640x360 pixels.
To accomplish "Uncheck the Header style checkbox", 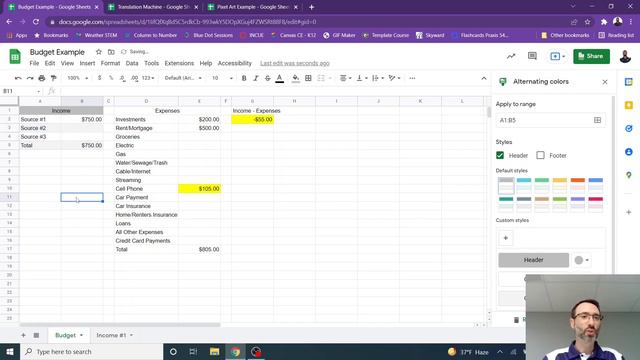I will coord(500,155).
